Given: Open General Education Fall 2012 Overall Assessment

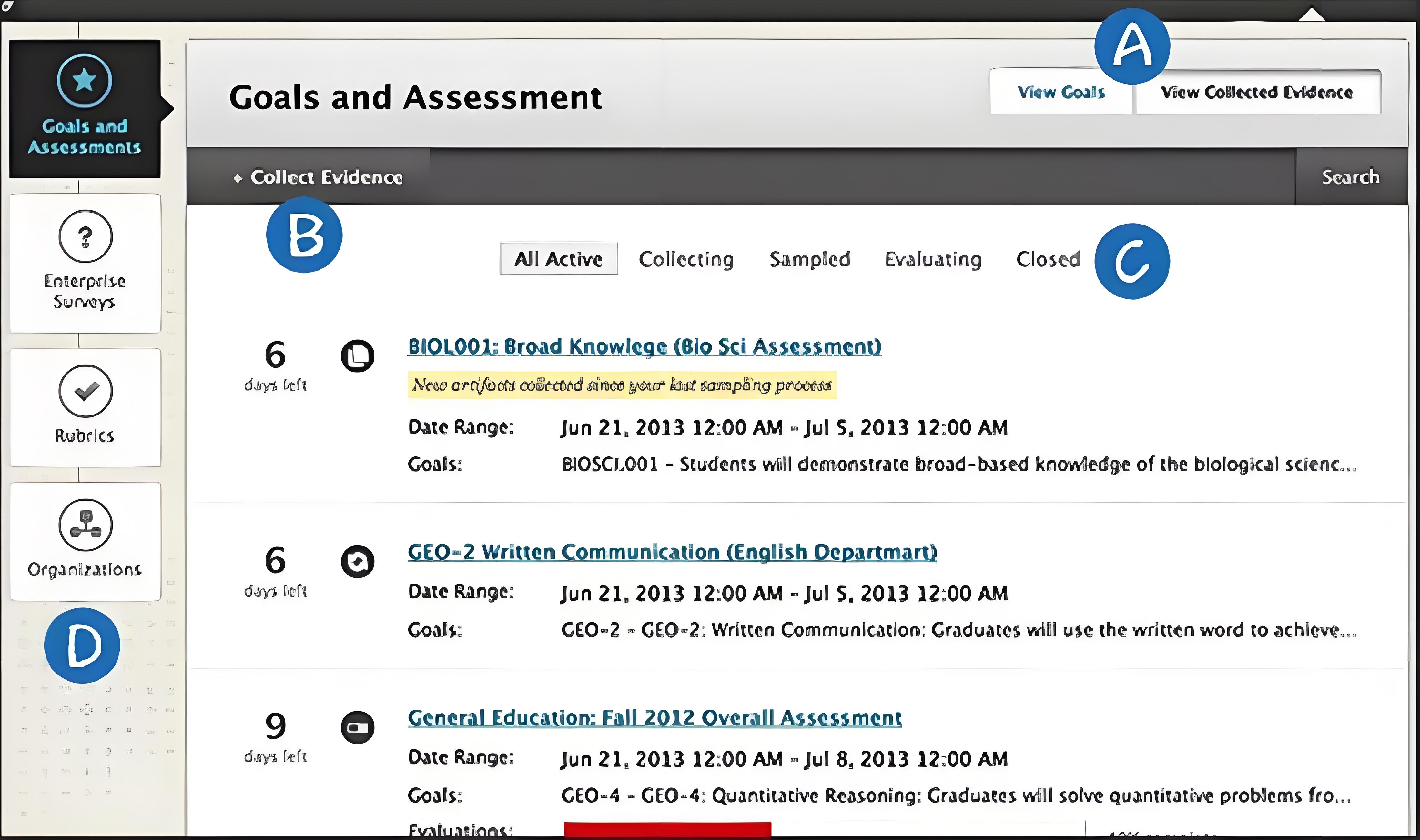Looking at the screenshot, I should point(654,718).
